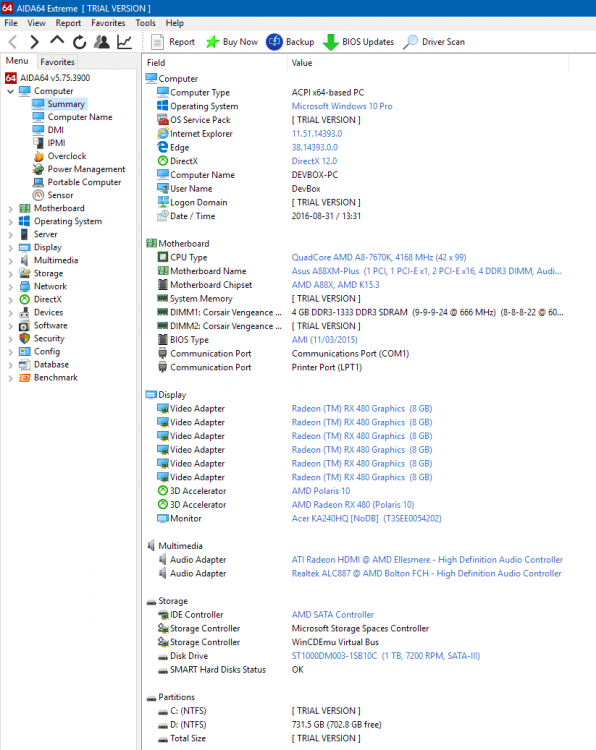Open Microsoft Windows 10 Pro link
This screenshot has width=596, height=750.
click(x=342, y=106)
